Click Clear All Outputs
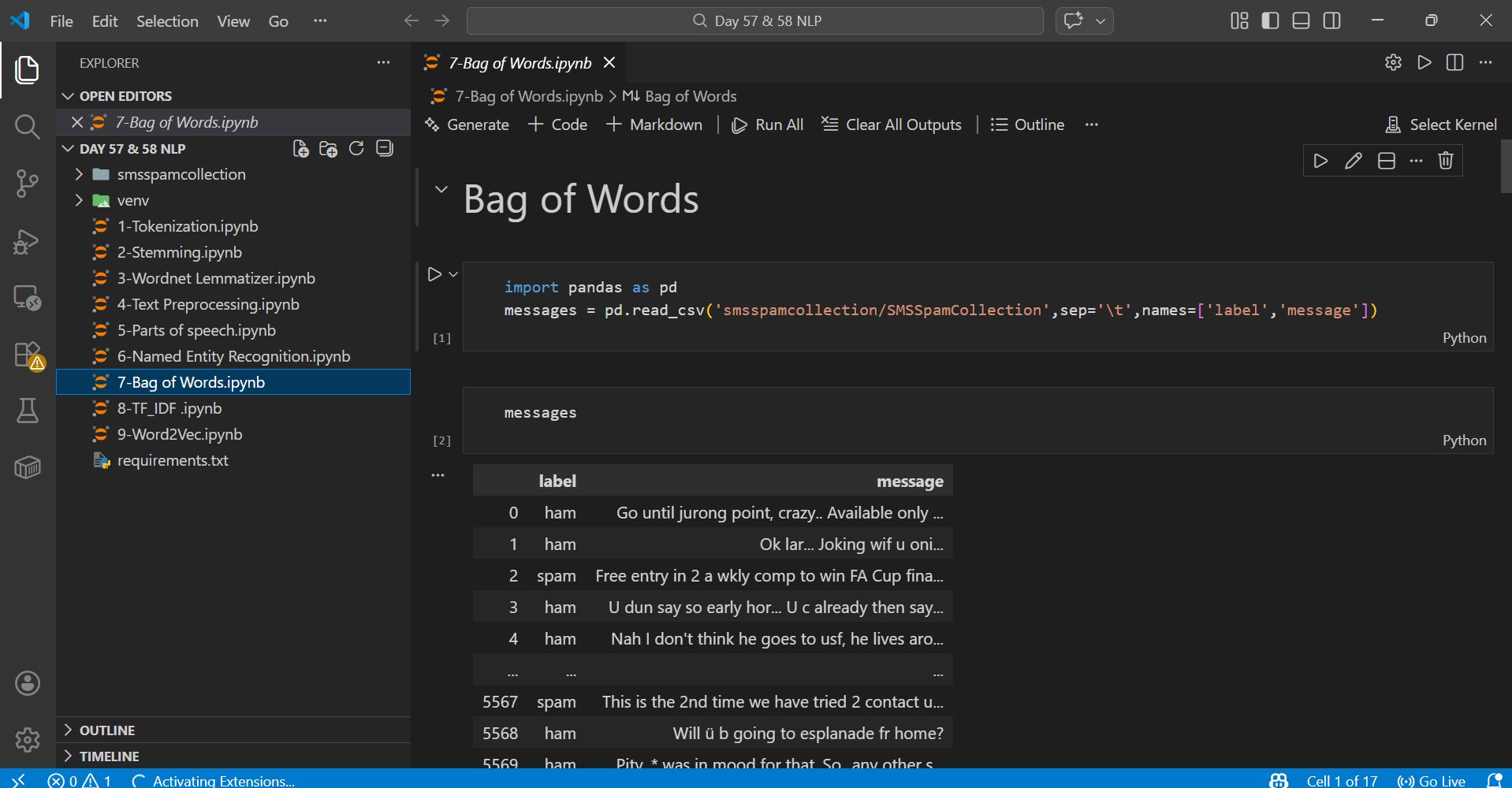This screenshot has height=788, width=1512. 892,125
